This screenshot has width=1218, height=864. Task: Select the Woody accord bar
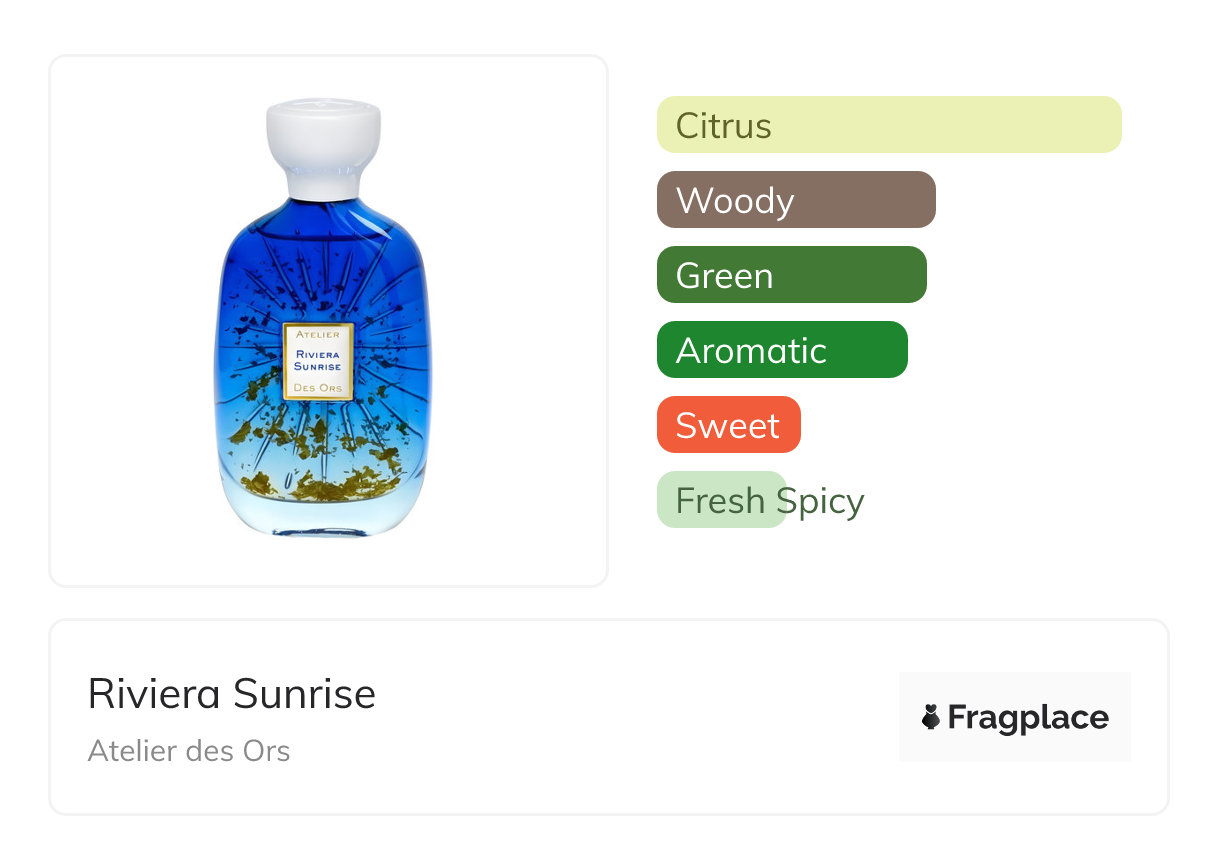coord(795,200)
